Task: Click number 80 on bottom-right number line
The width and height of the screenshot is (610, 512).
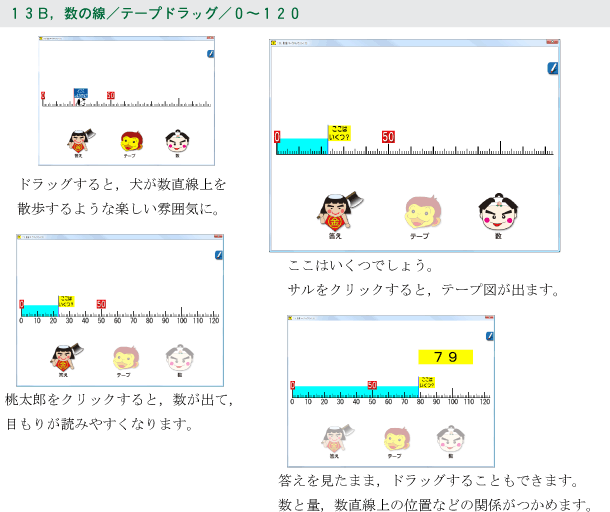Action: 420,402
